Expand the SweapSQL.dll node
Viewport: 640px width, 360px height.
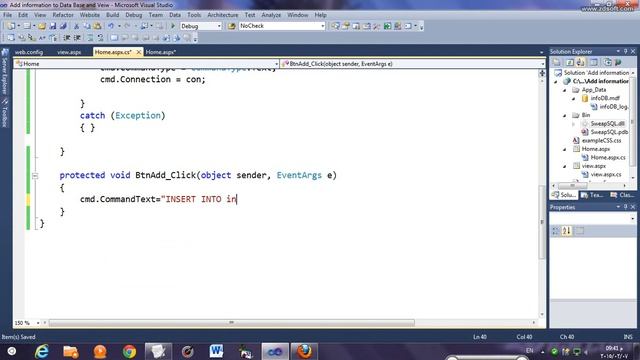[x=573, y=124]
